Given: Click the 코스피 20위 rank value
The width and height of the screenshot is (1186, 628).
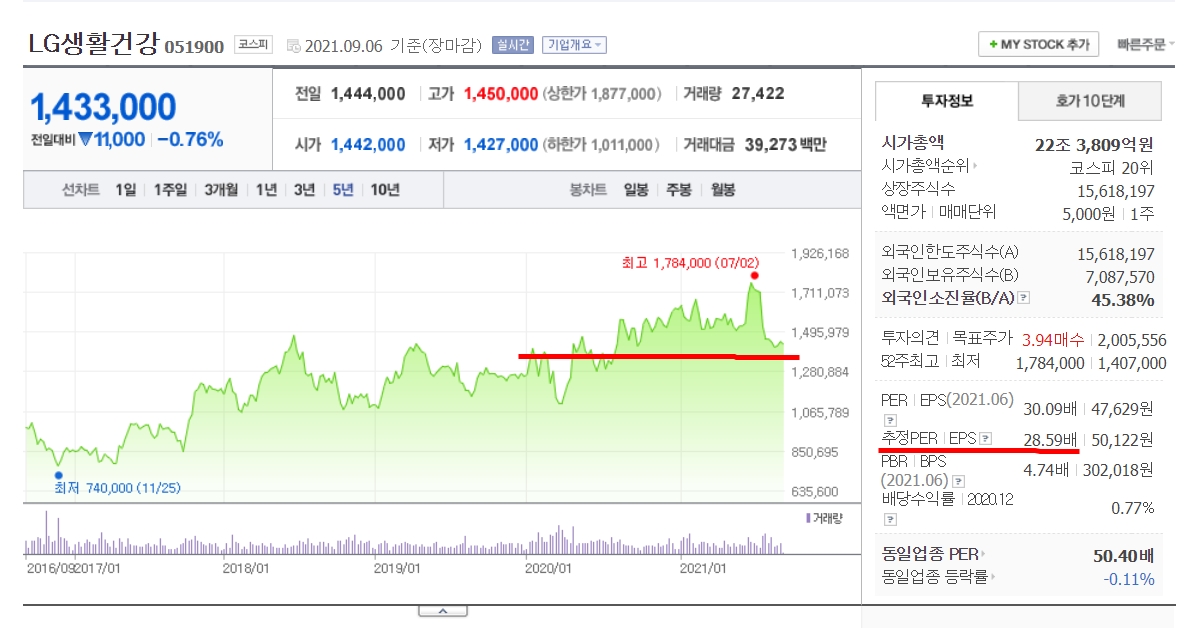Looking at the screenshot, I should [1112, 168].
